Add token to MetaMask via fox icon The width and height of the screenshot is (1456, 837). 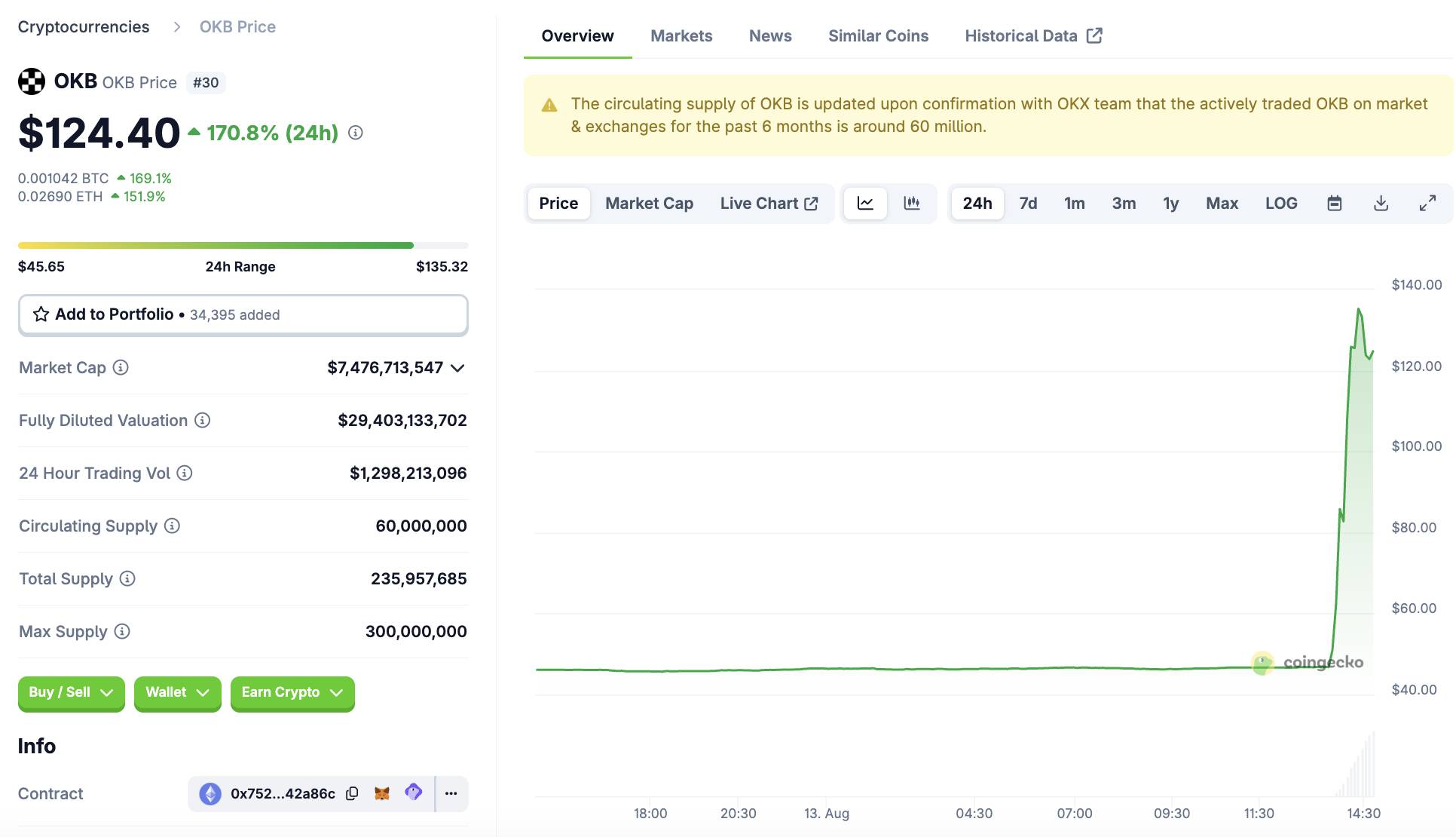tap(382, 793)
